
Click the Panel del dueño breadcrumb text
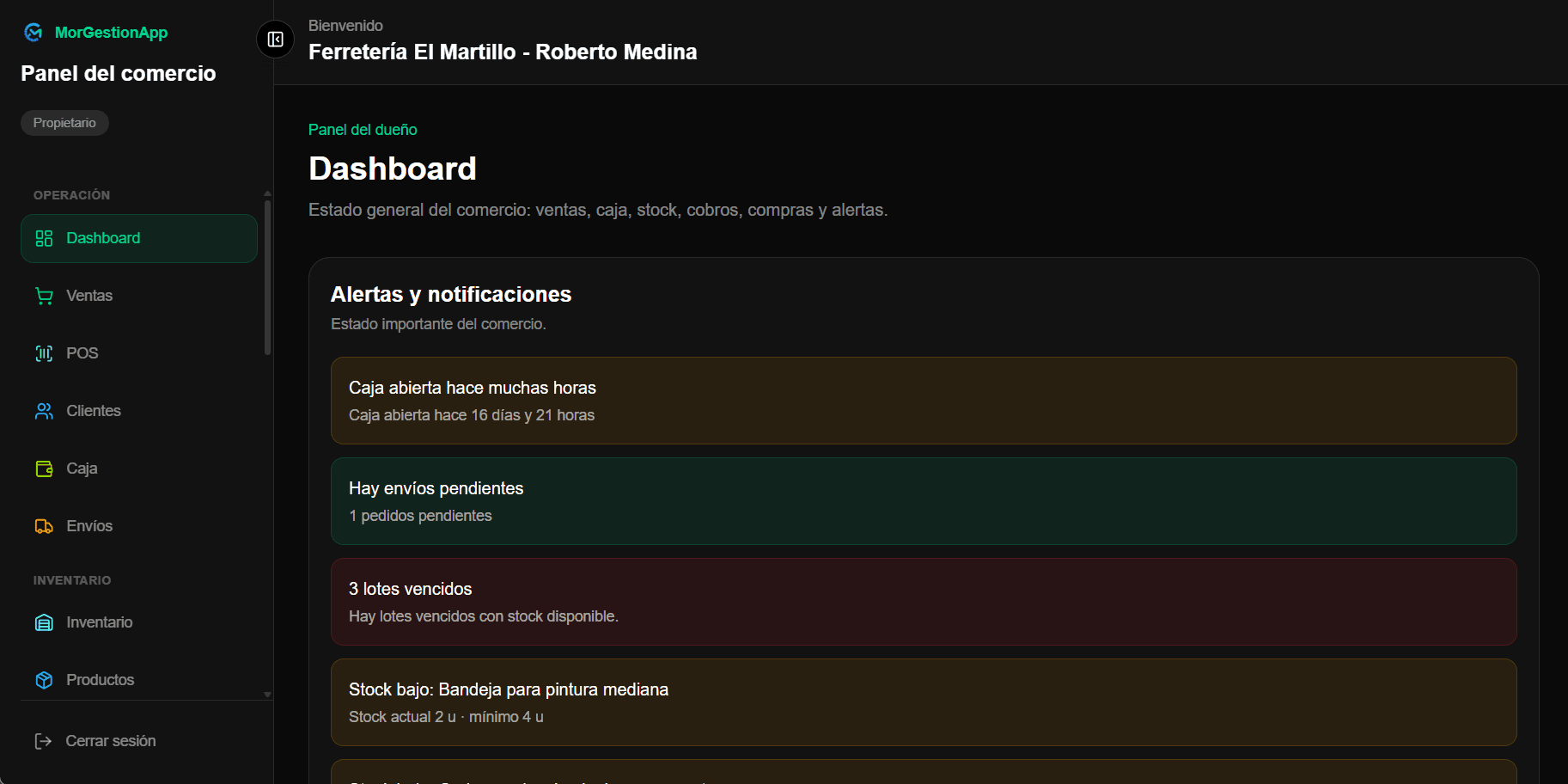pyautogui.click(x=363, y=130)
